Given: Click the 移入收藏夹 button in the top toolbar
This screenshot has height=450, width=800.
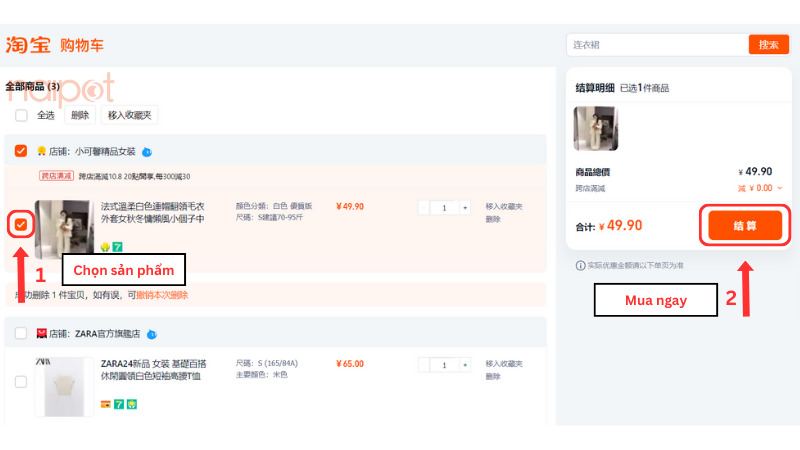Looking at the screenshot, I should pos(129,115).
